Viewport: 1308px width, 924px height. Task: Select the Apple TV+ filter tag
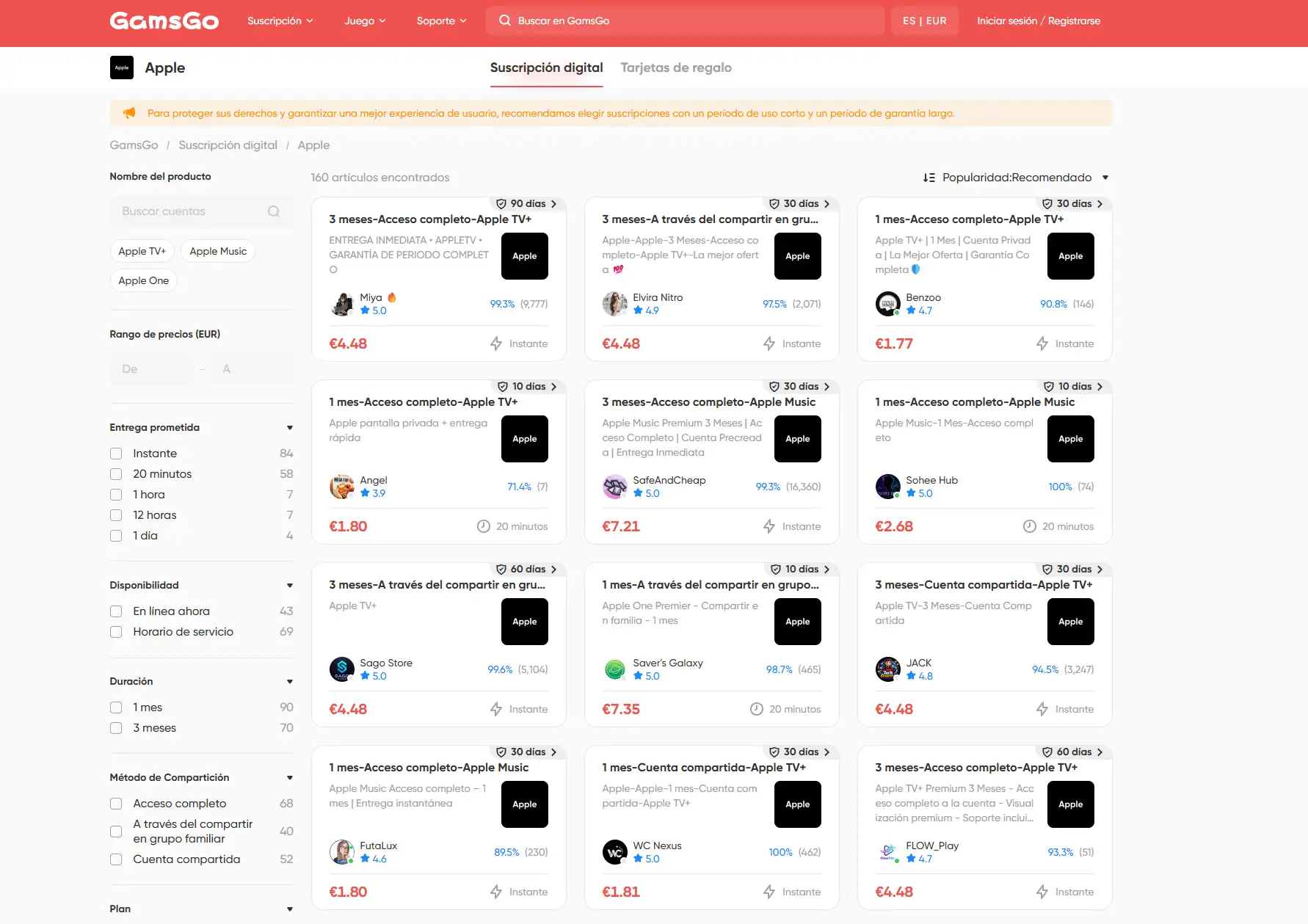142,251
